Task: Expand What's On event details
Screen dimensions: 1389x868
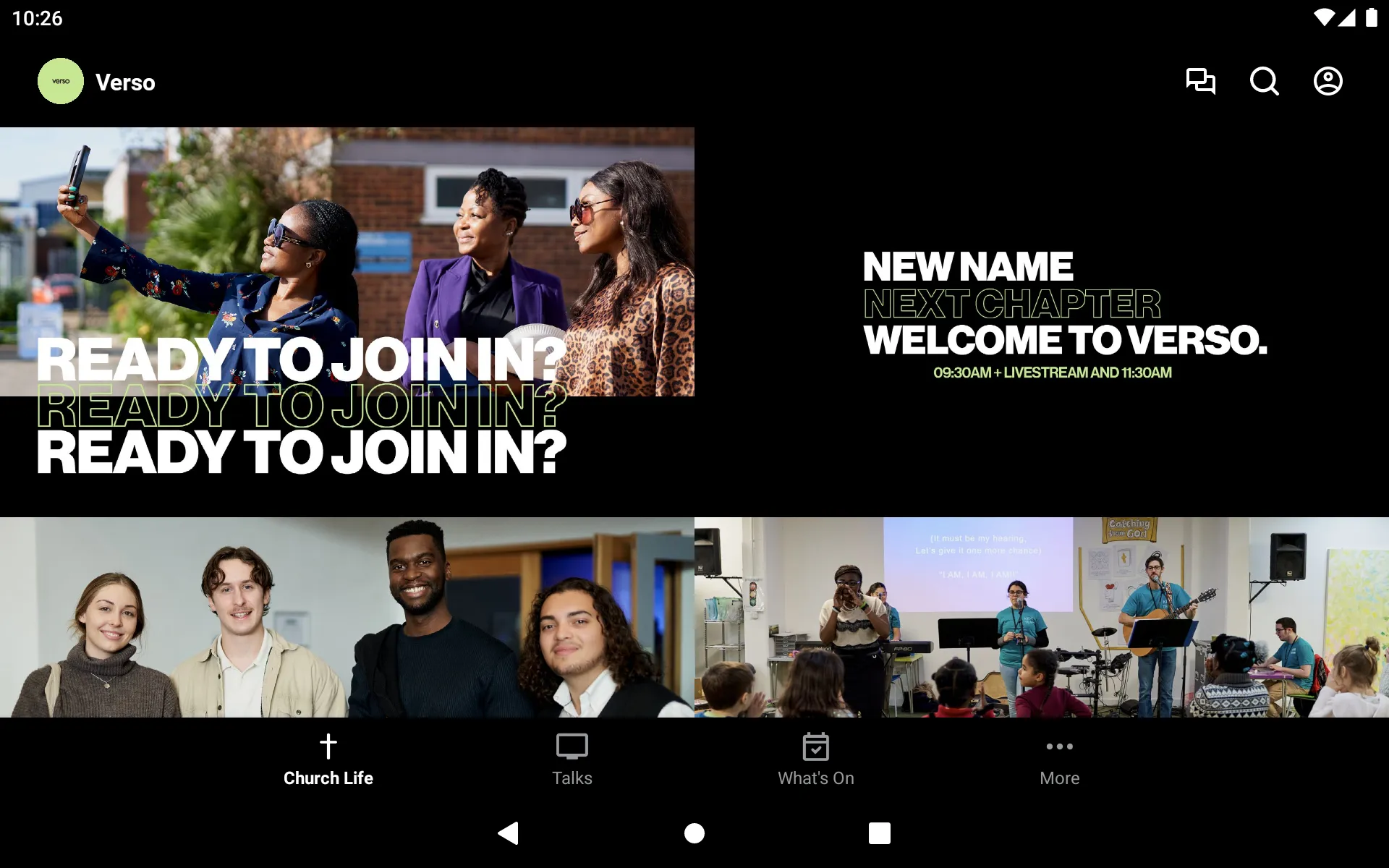Action: (816, 759)
